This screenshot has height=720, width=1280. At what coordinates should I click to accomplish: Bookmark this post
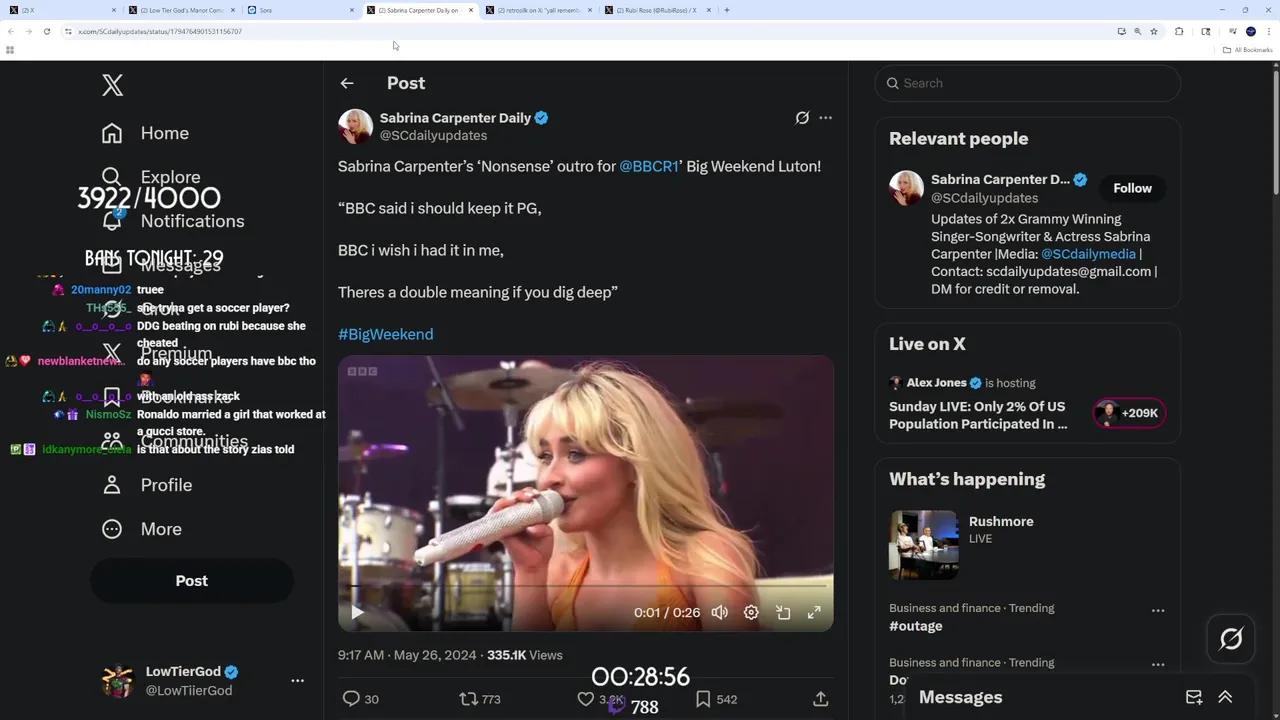click(x=703, y=699)
